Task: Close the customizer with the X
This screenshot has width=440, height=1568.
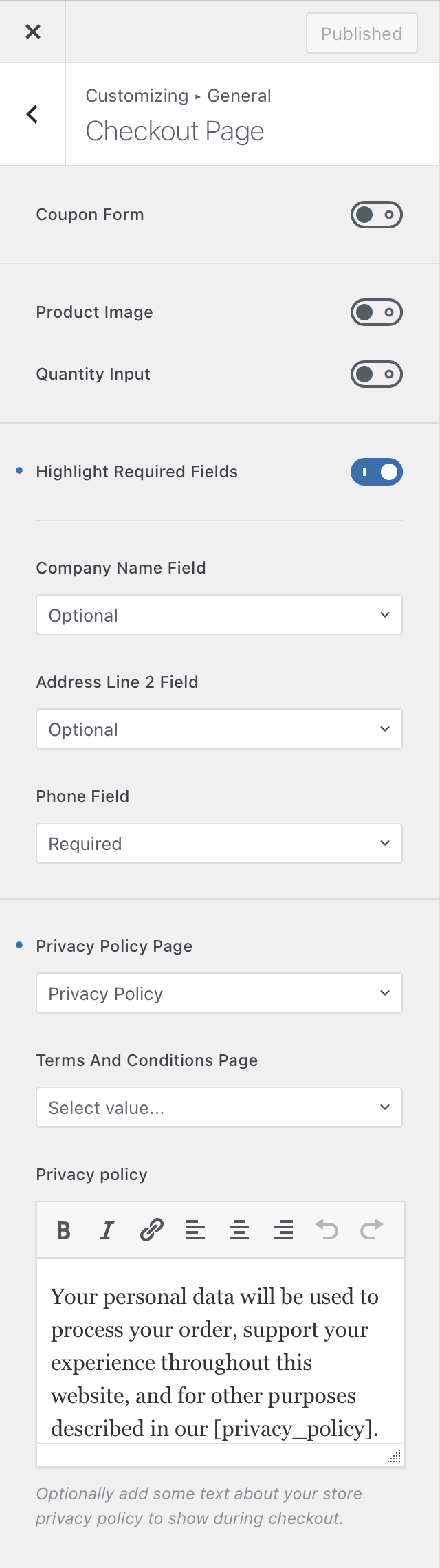Action: (32, 32)
